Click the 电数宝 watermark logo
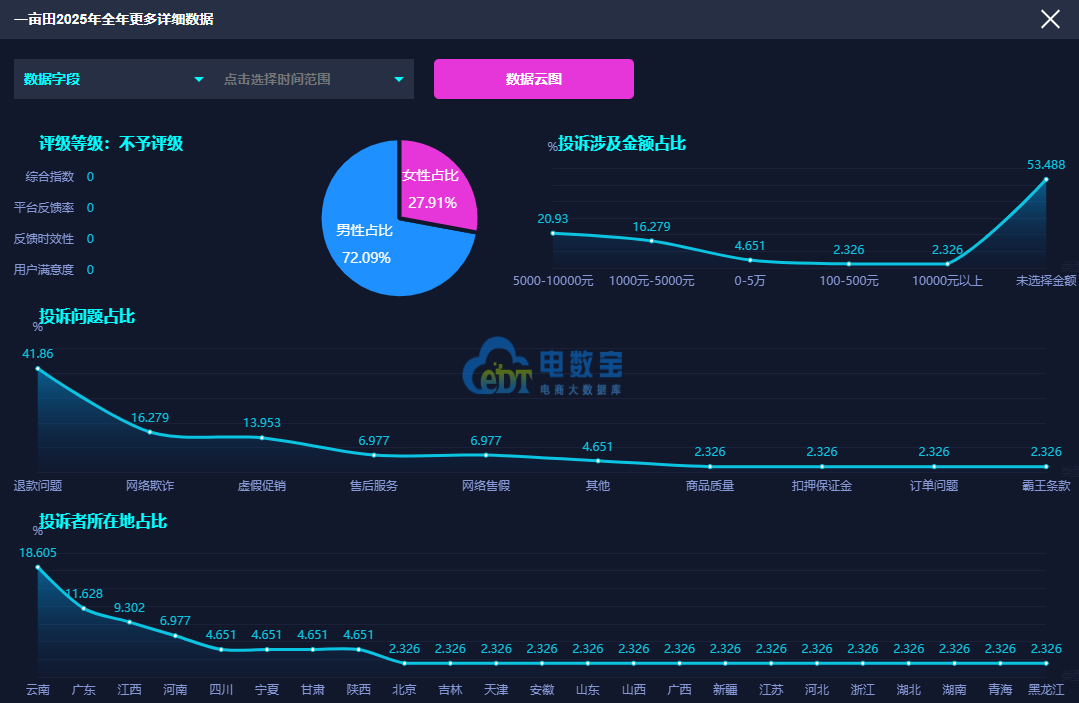The width and height of the screenshot is (1079, 703). 542,366
